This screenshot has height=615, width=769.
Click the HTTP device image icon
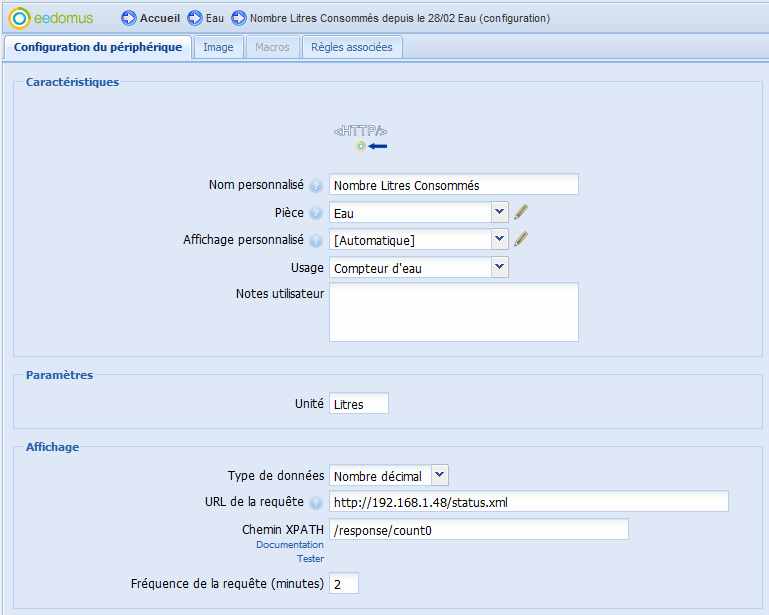[360, 137]
